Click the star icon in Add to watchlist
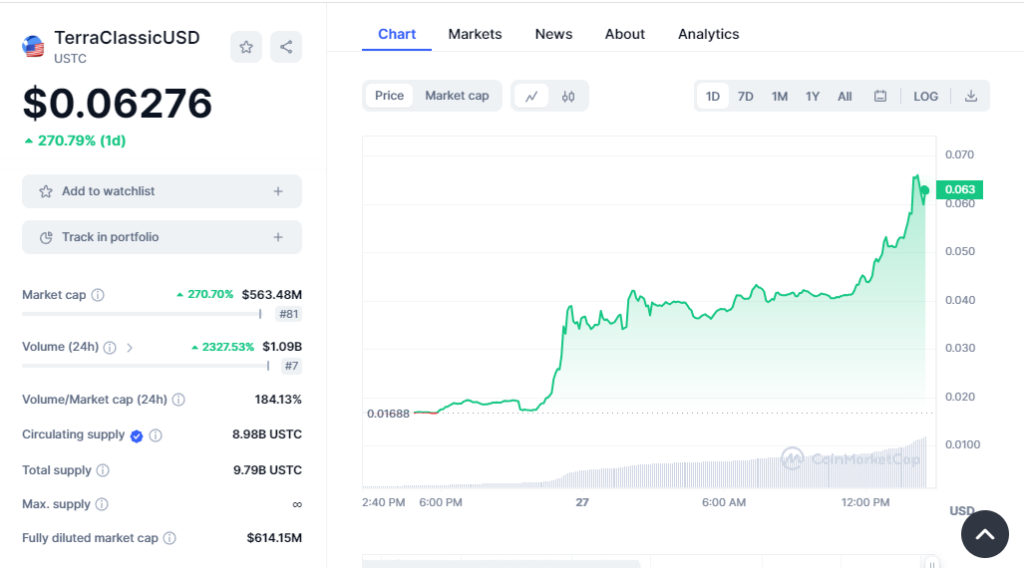The width and height of the screenshot is (1024, 568). (46, 191)
